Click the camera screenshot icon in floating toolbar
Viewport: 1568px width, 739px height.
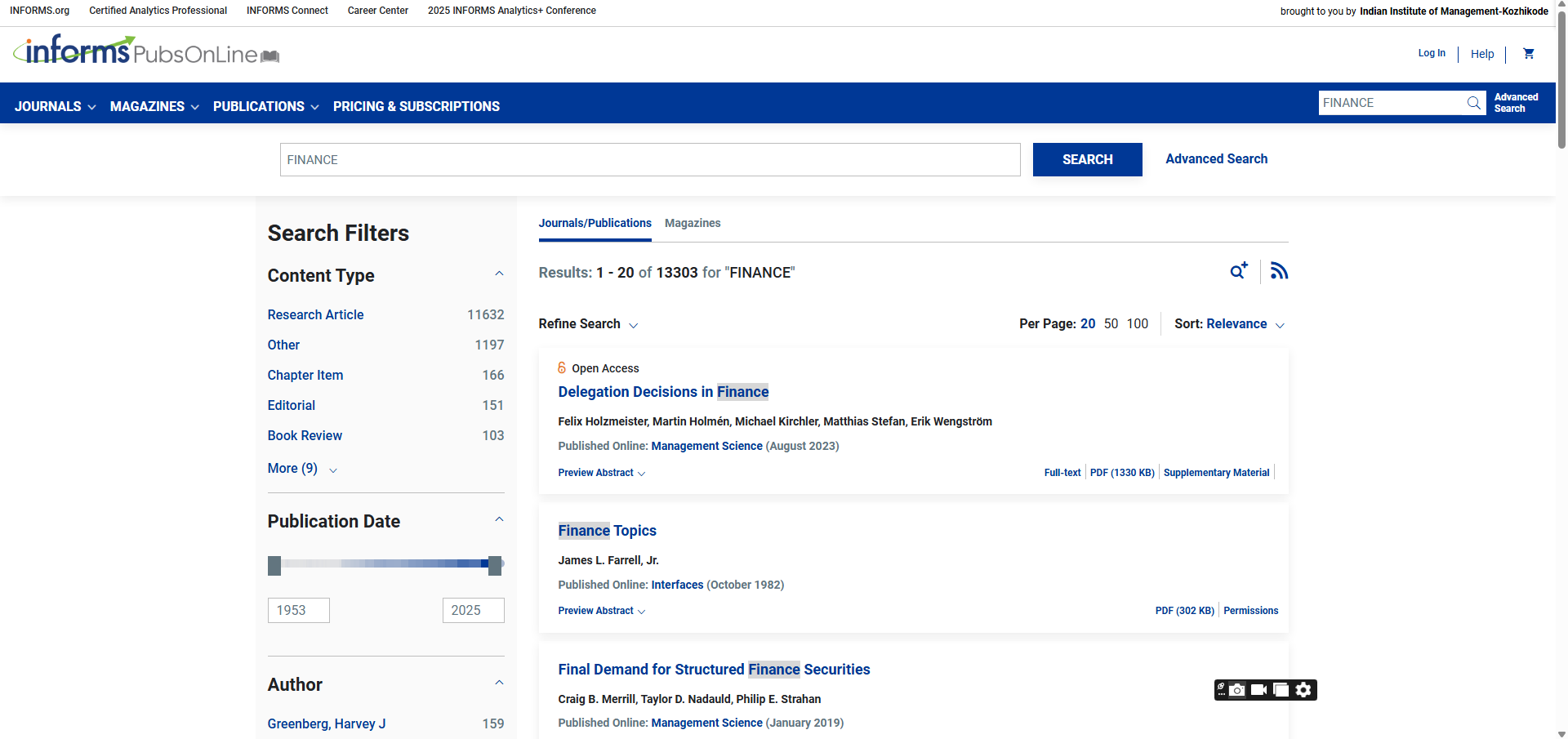coord(1238,690)
